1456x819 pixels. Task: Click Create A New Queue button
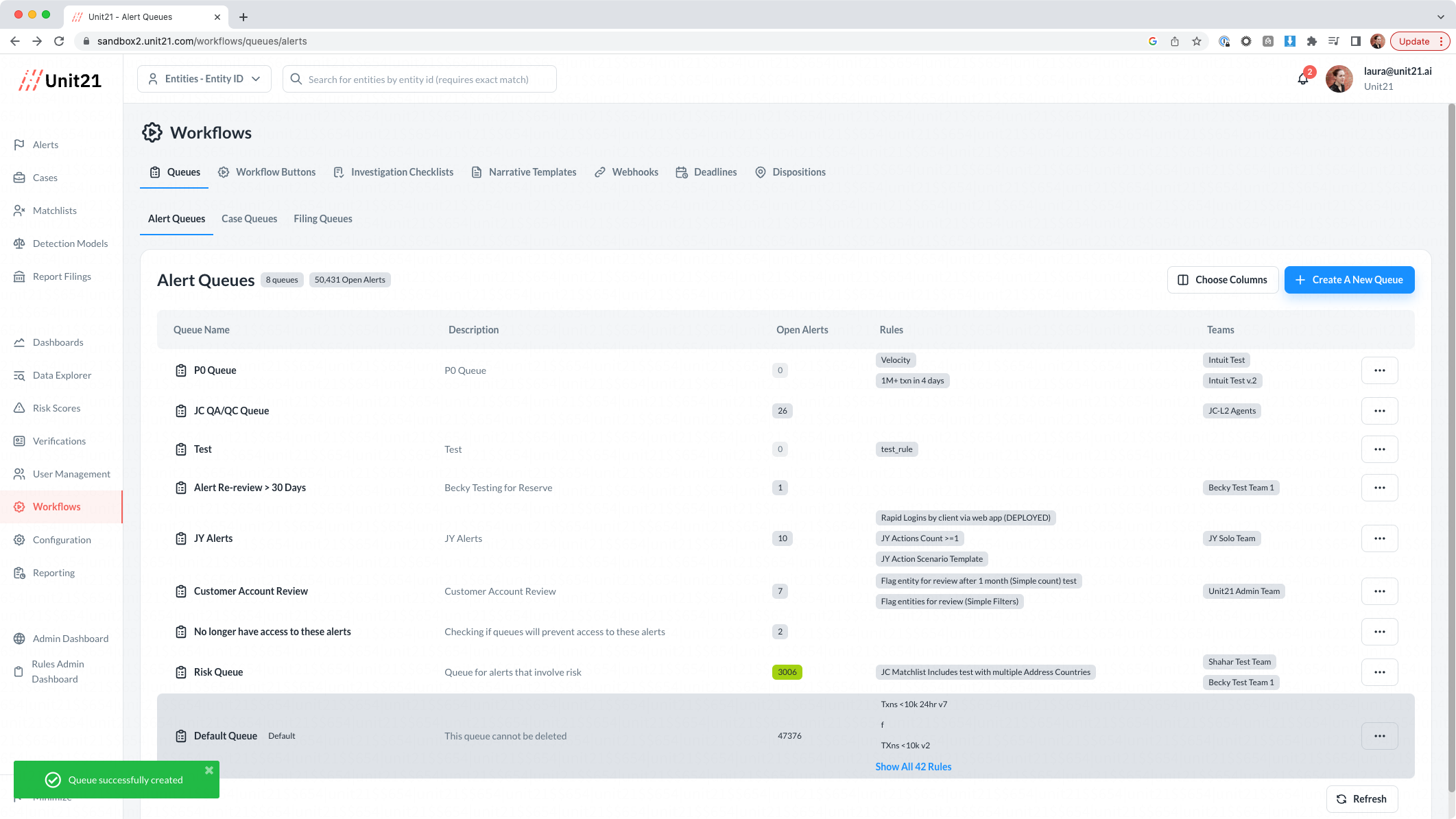[1349, 280]
